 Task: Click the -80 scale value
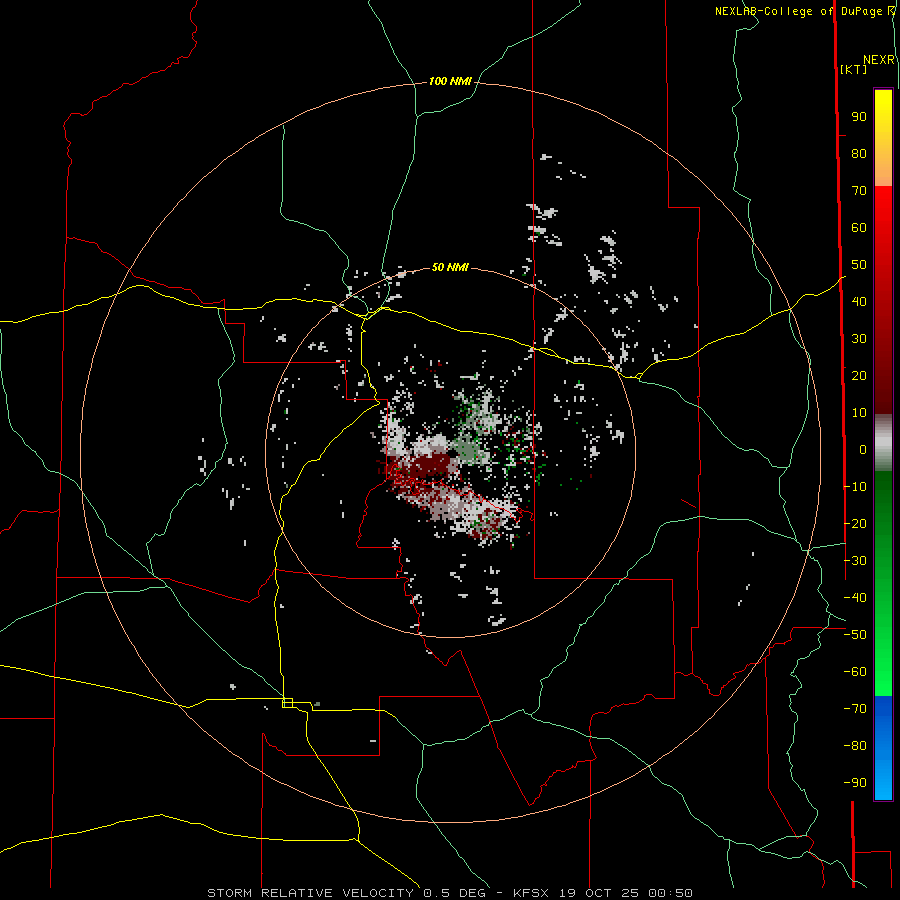[855, 746]
